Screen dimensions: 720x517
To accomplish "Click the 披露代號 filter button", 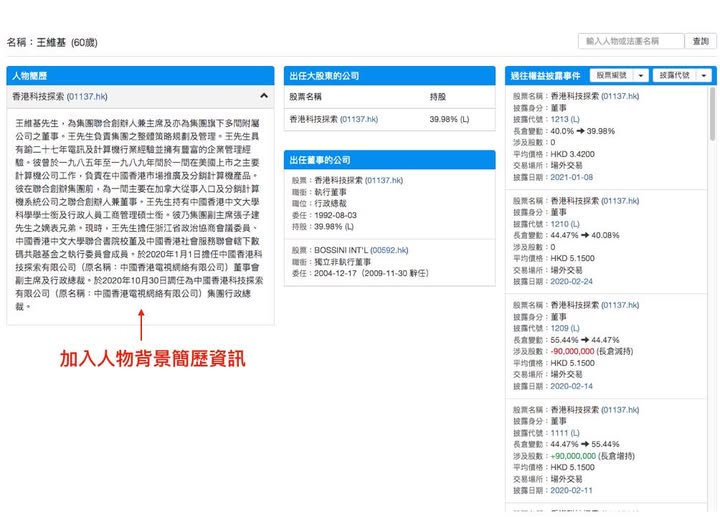I will coord(675,75).
